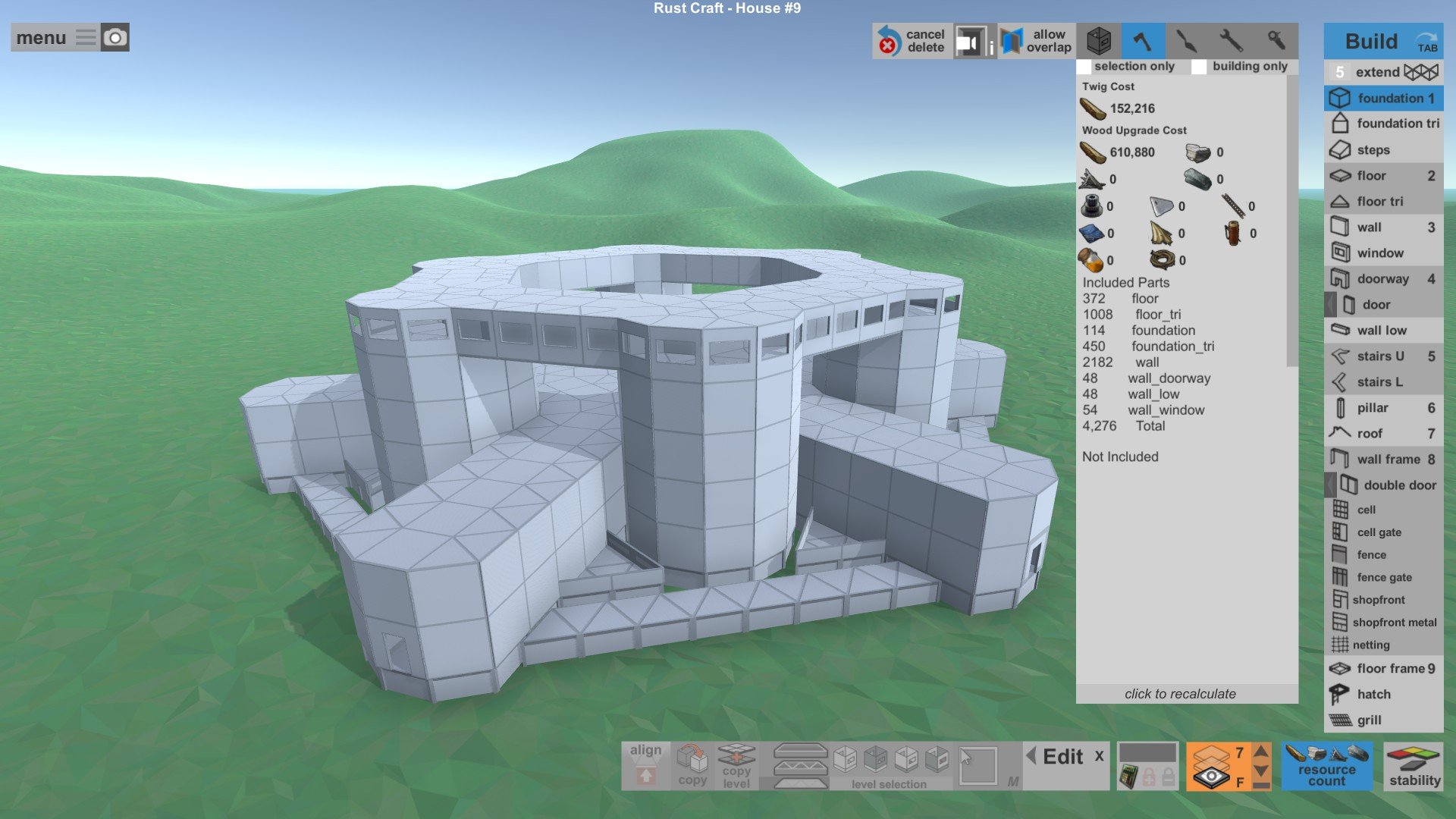Screen dimensions: 1456x819
Task: Select the hammer/axe build tool icon
Action: (1143, 41)
